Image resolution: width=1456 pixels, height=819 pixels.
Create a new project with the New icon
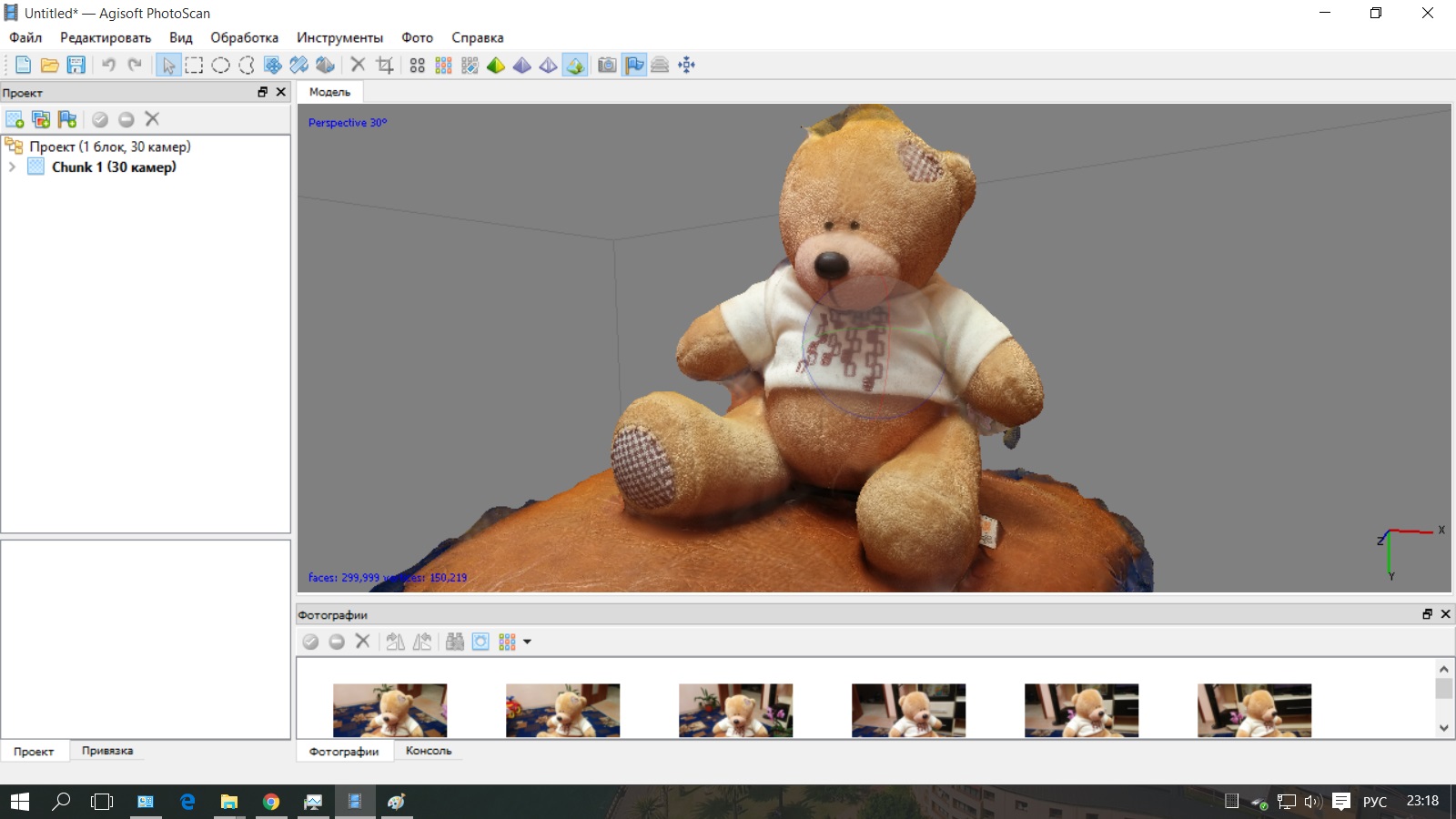[x=23, y=65]
